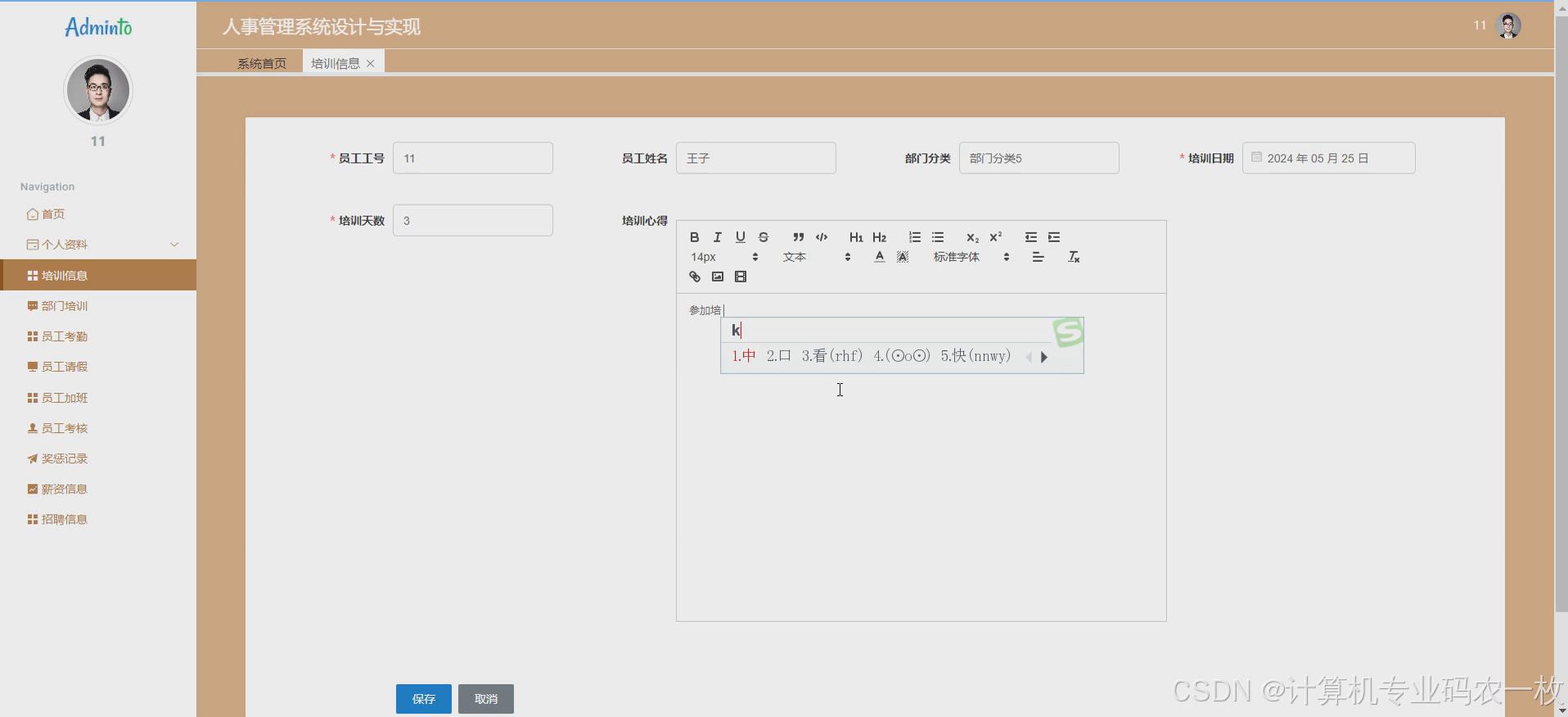
Task: Open the 文本 heading style dropdown
Action: tap(817, 257)
